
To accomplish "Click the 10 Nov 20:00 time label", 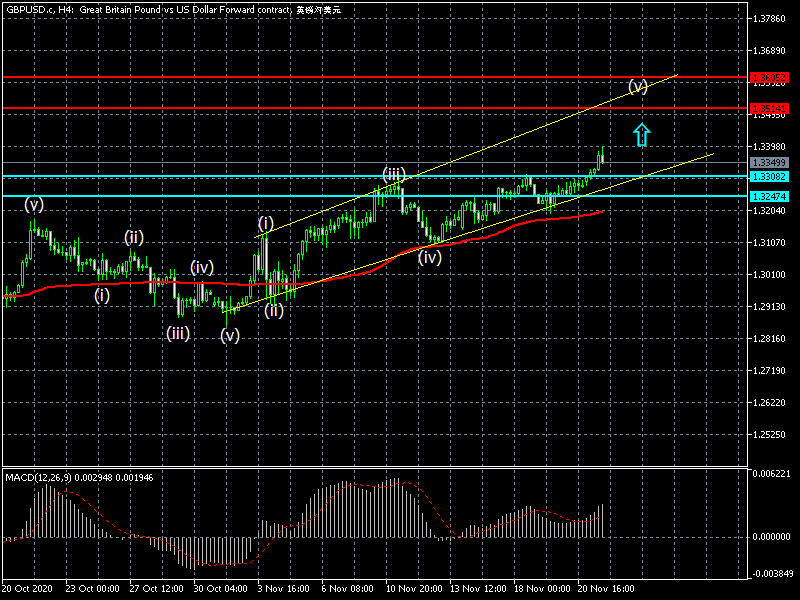I will pyautogui.click(x=414, y=588).
